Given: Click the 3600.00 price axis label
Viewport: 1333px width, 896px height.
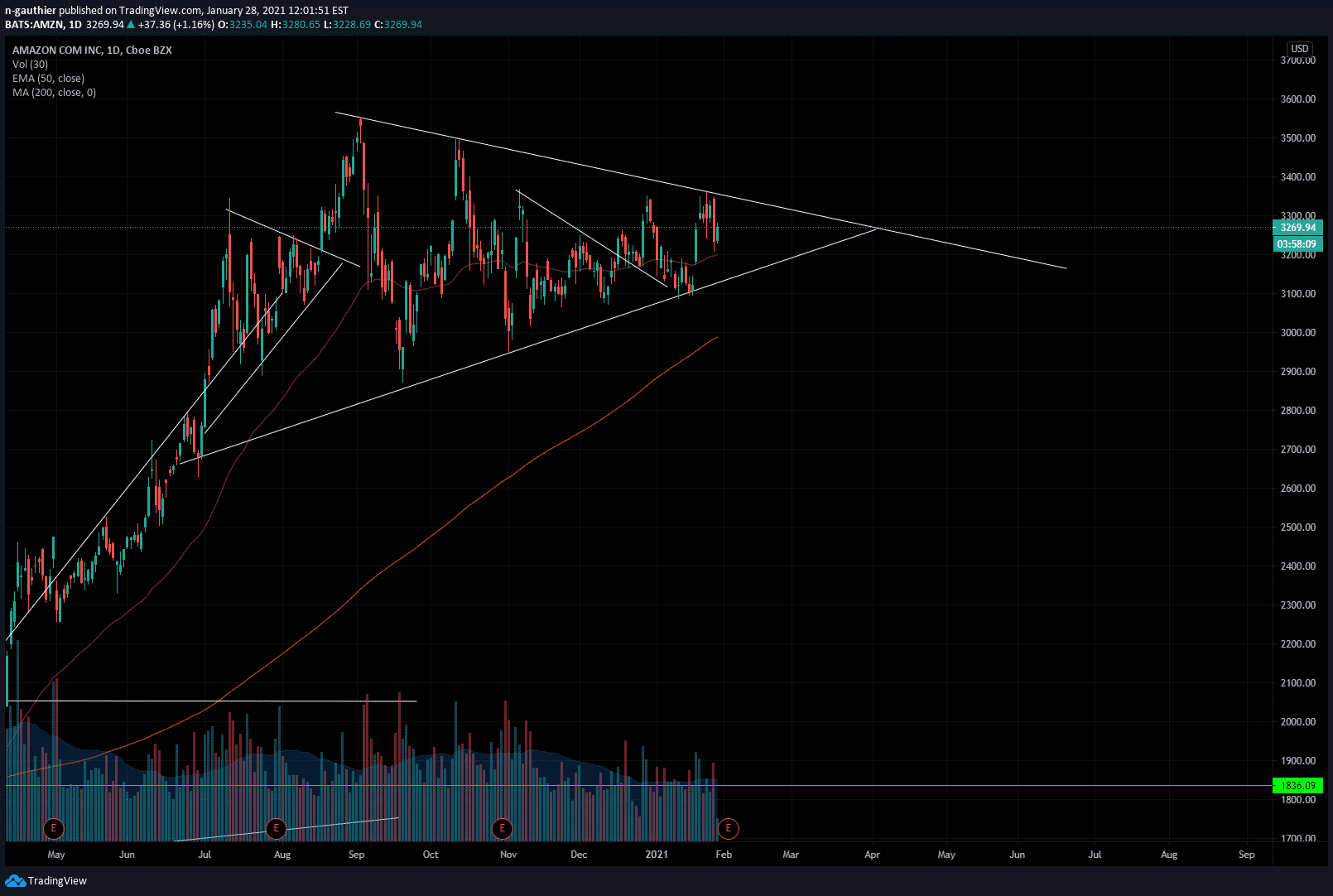Looking at the screenshot, I should click(1297, 99).
